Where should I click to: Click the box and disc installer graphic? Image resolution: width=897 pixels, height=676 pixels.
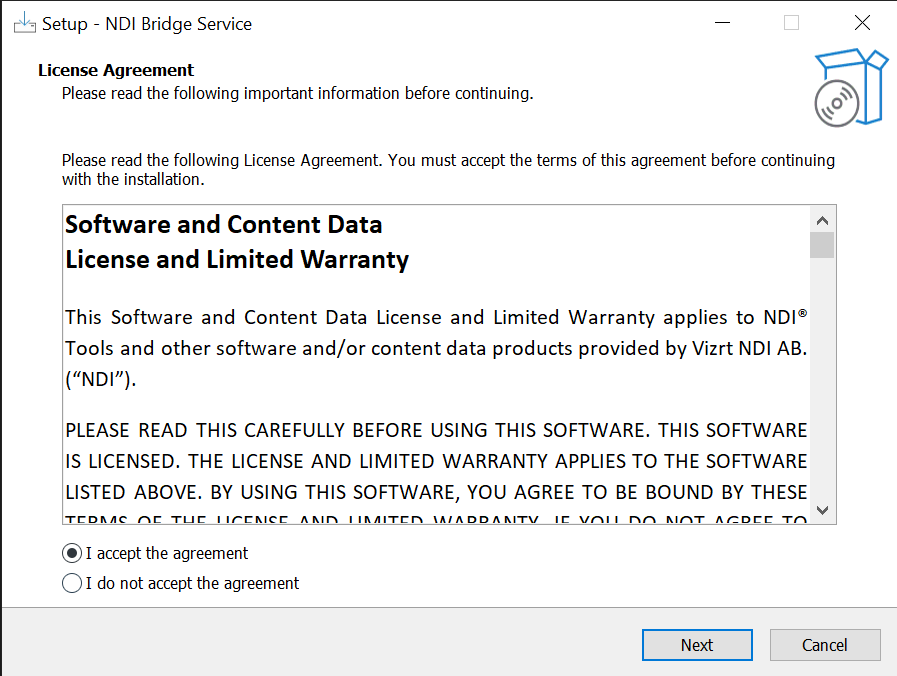point(849,88)
